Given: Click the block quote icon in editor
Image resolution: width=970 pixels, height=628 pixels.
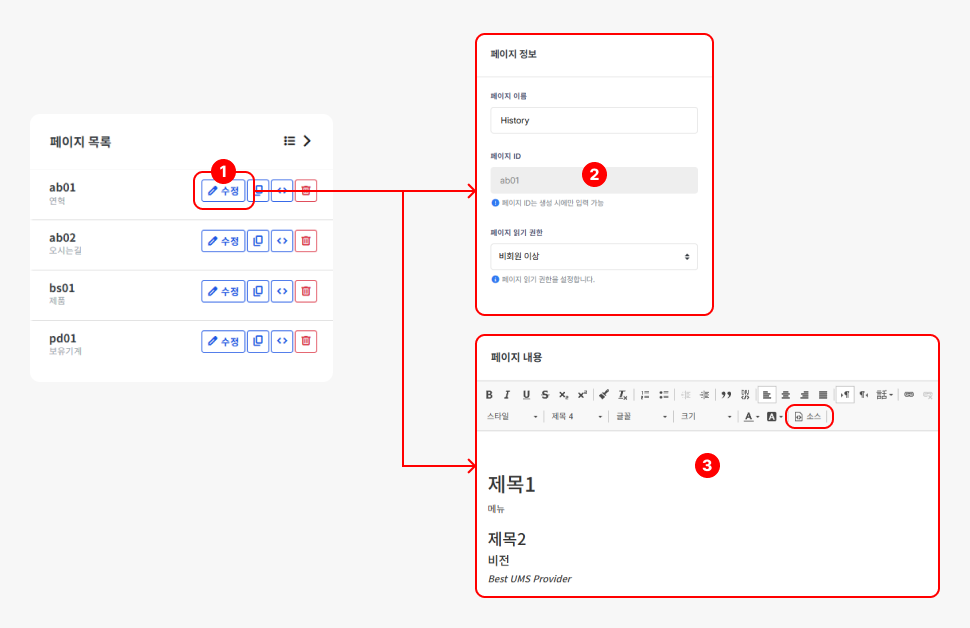Looking at the screenshot, I should [x=726, y=395].
